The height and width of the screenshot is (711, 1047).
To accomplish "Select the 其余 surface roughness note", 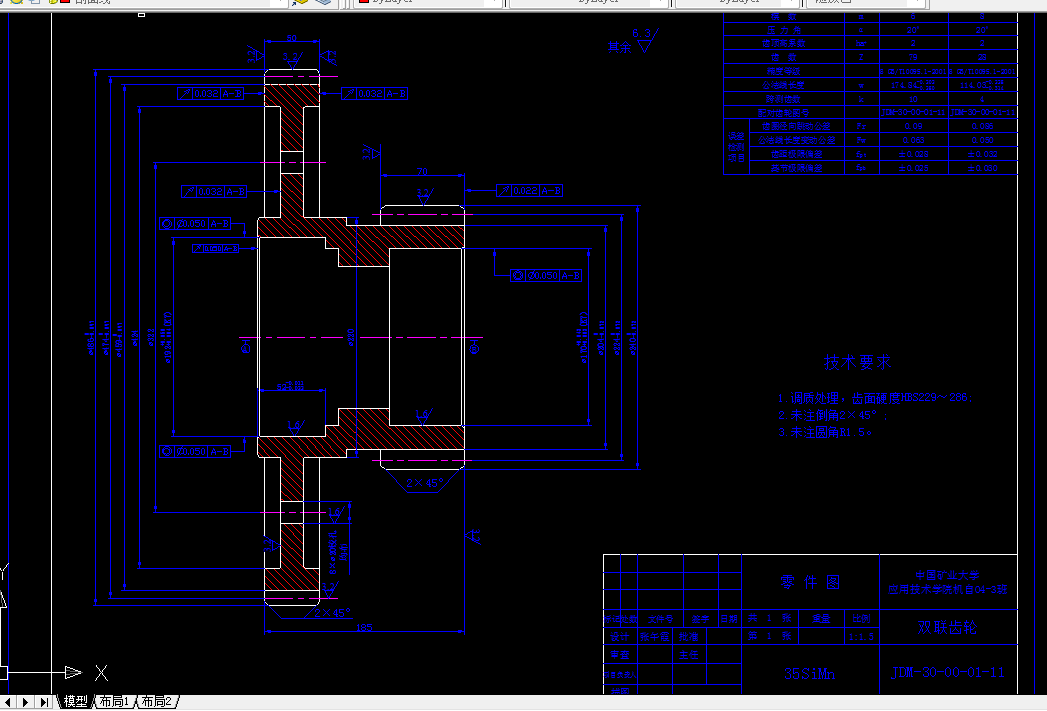I will (619, 47).
